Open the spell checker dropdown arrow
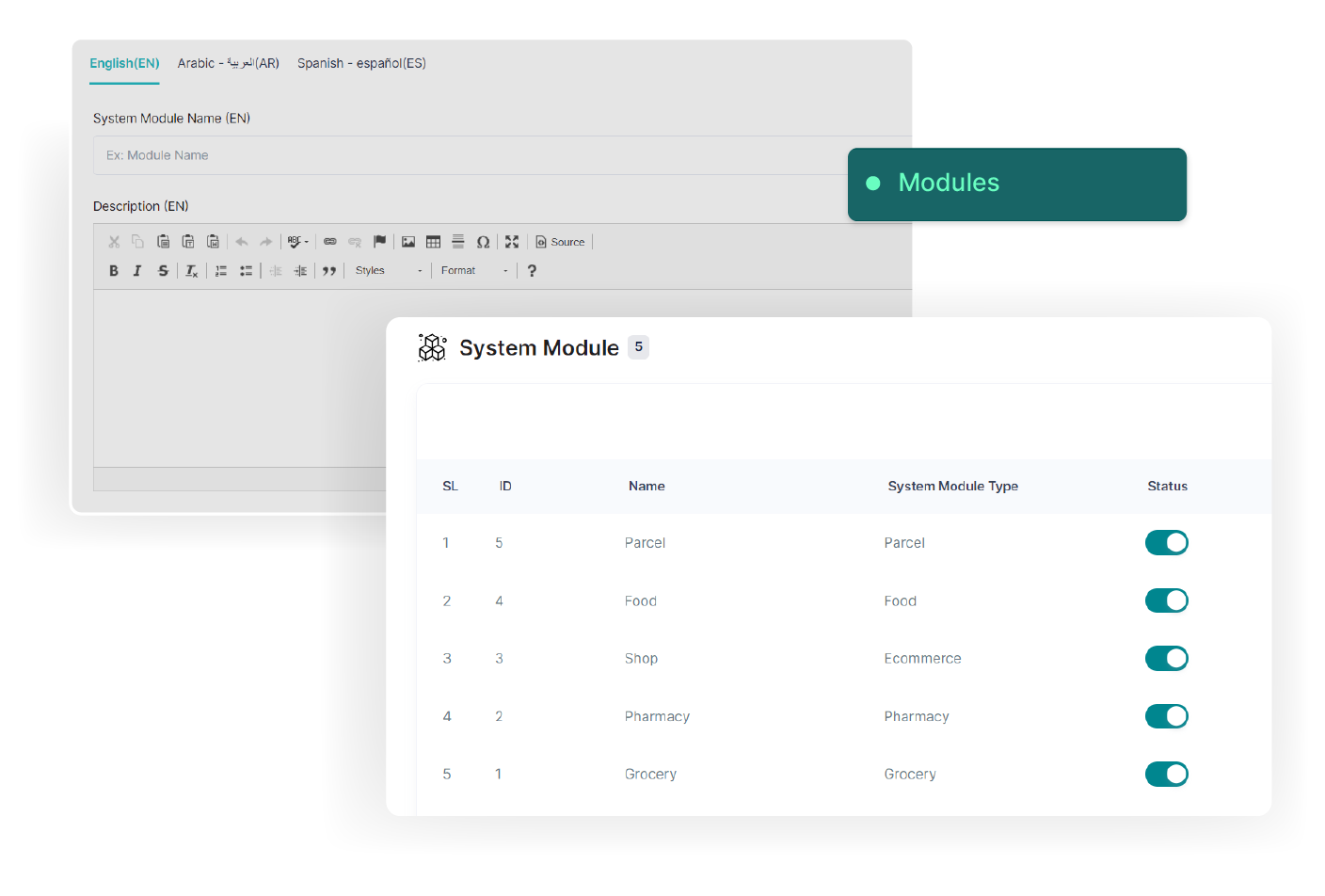Screen dimensions: 1325x896 click(307, 242)
